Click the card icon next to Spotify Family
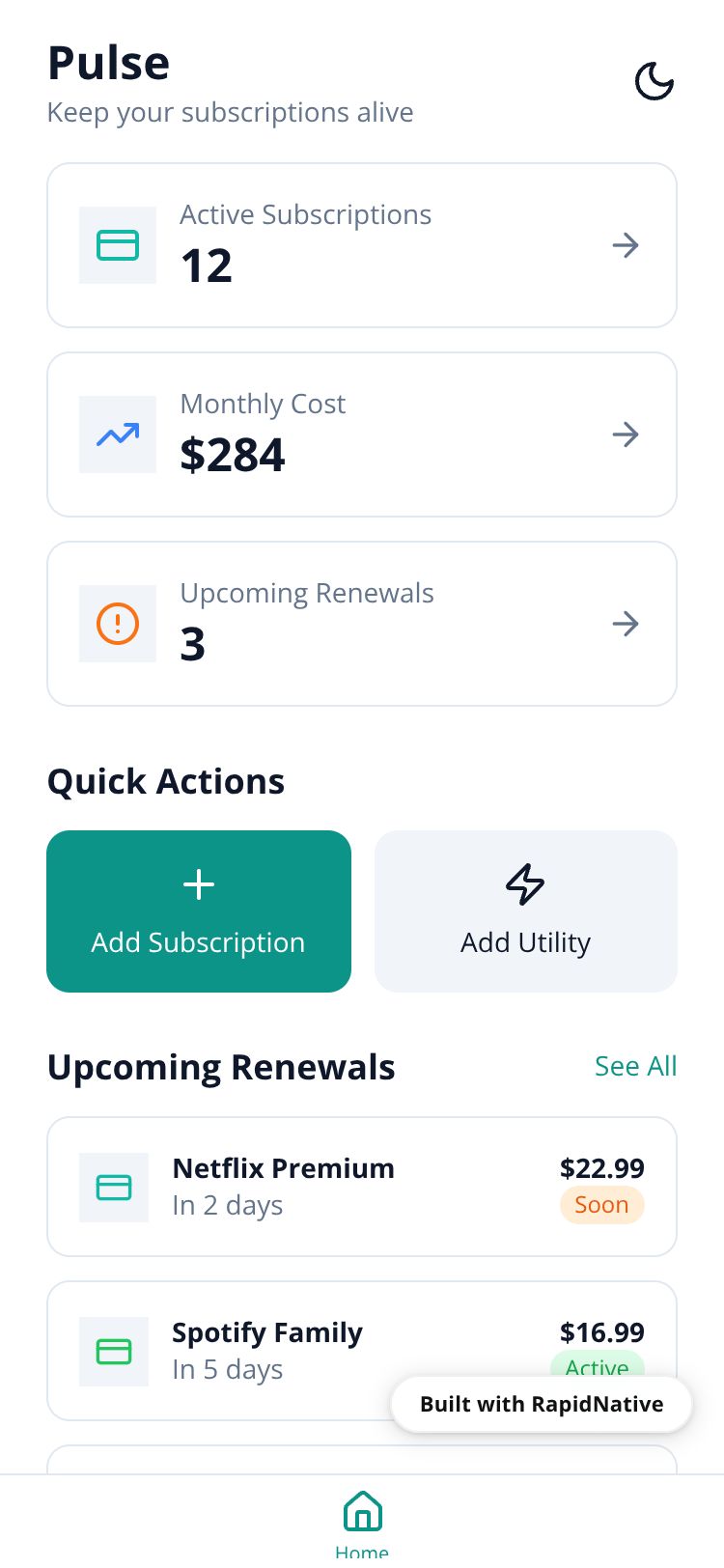The image size is (724, 1568). tap(114, 1352)
